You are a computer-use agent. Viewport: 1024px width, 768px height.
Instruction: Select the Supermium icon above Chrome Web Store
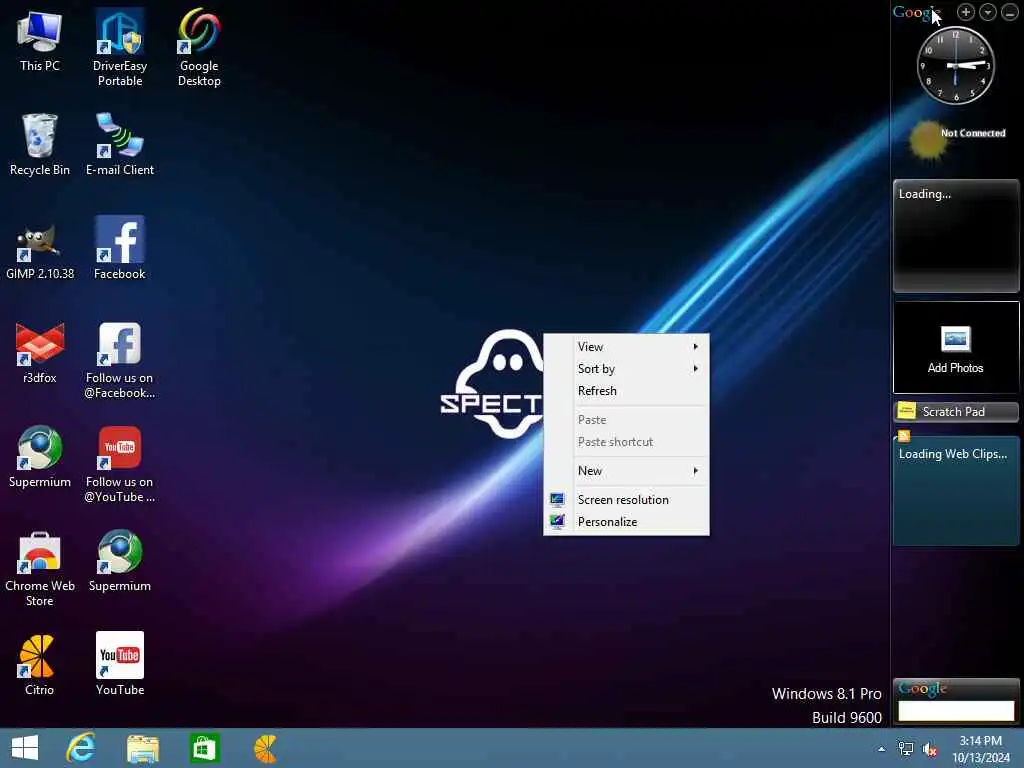pyautogui.click(x=39, y=457)
